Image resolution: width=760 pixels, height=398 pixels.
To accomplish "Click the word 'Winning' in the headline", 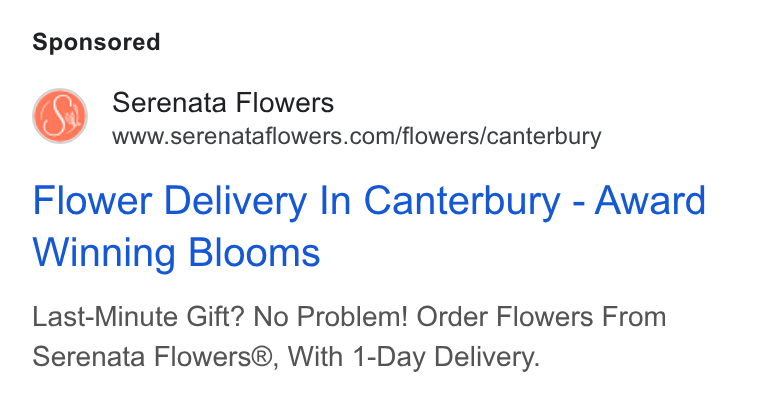I will click(x=104, y=253).
